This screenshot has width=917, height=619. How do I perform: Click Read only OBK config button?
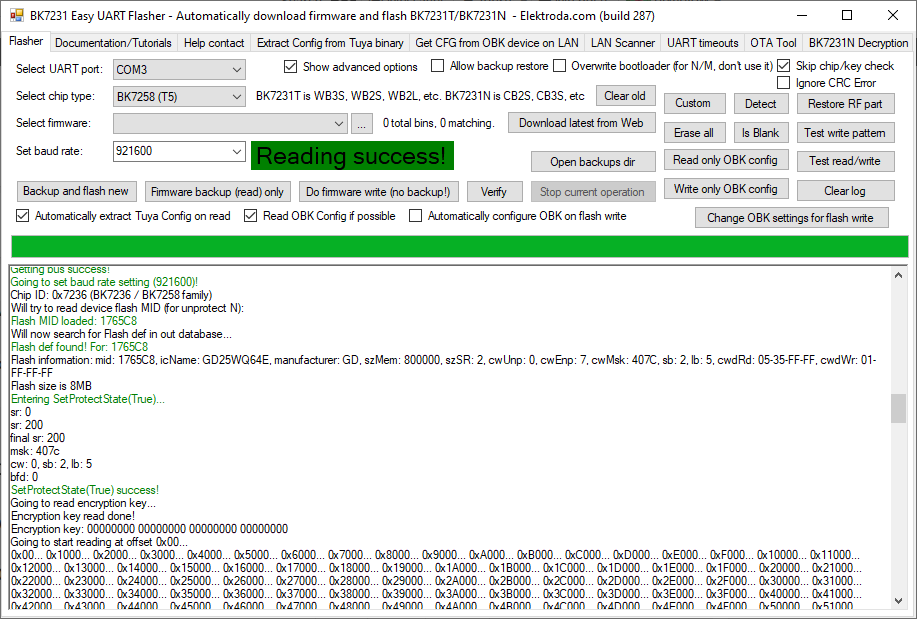(725, 160)
